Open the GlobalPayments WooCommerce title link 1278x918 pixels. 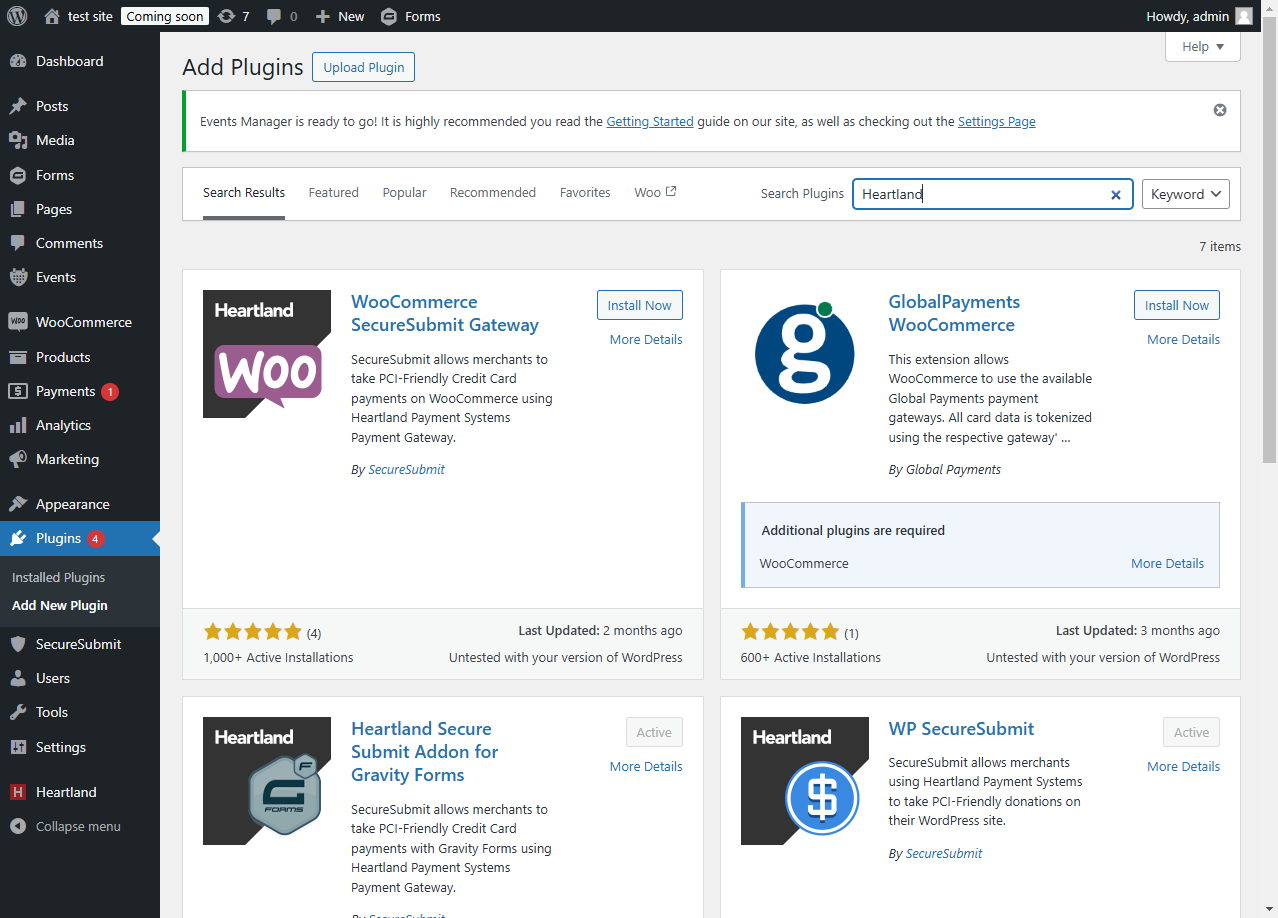click(954, 313)
